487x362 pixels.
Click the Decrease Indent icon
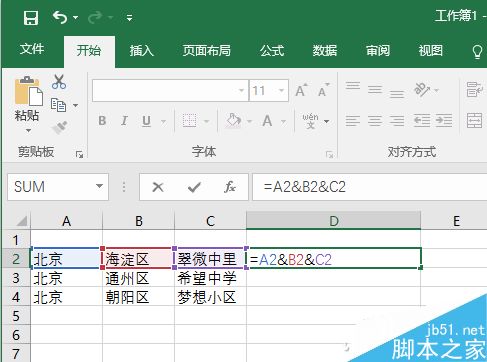[422, 121]
